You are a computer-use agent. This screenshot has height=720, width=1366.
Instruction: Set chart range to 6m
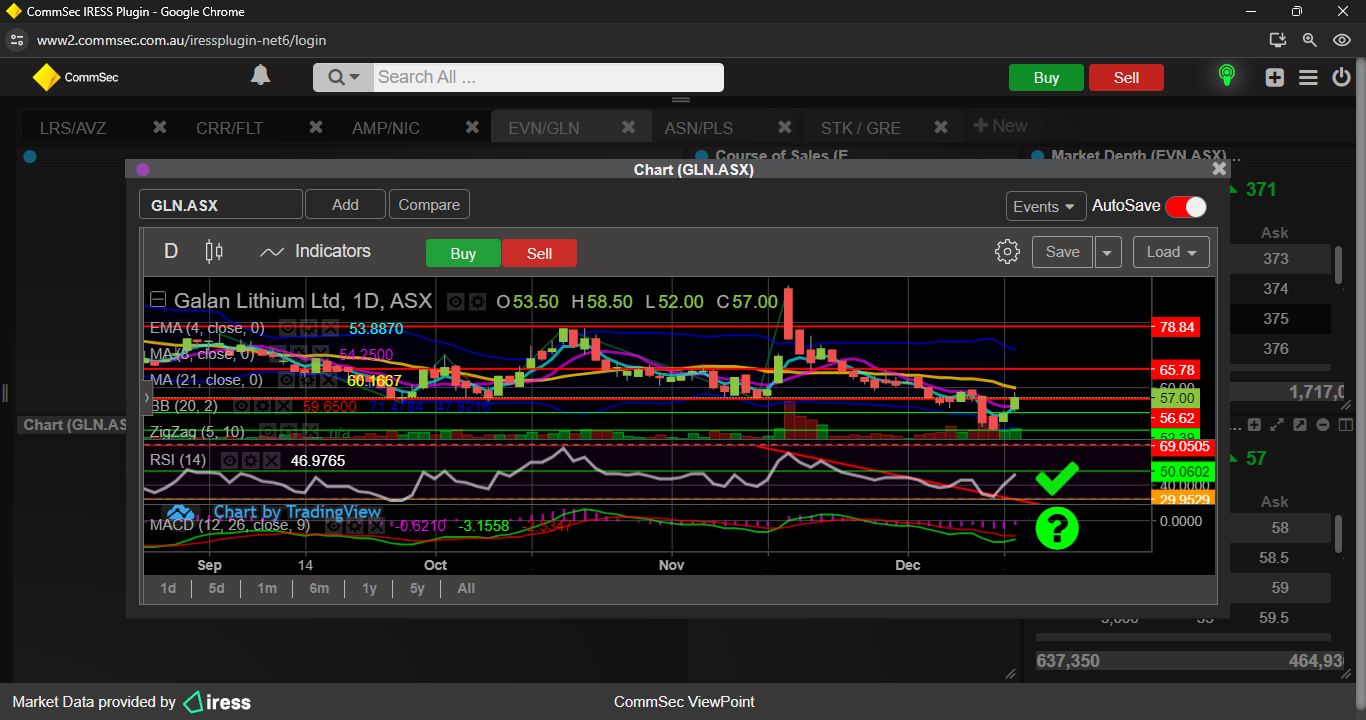319,588
